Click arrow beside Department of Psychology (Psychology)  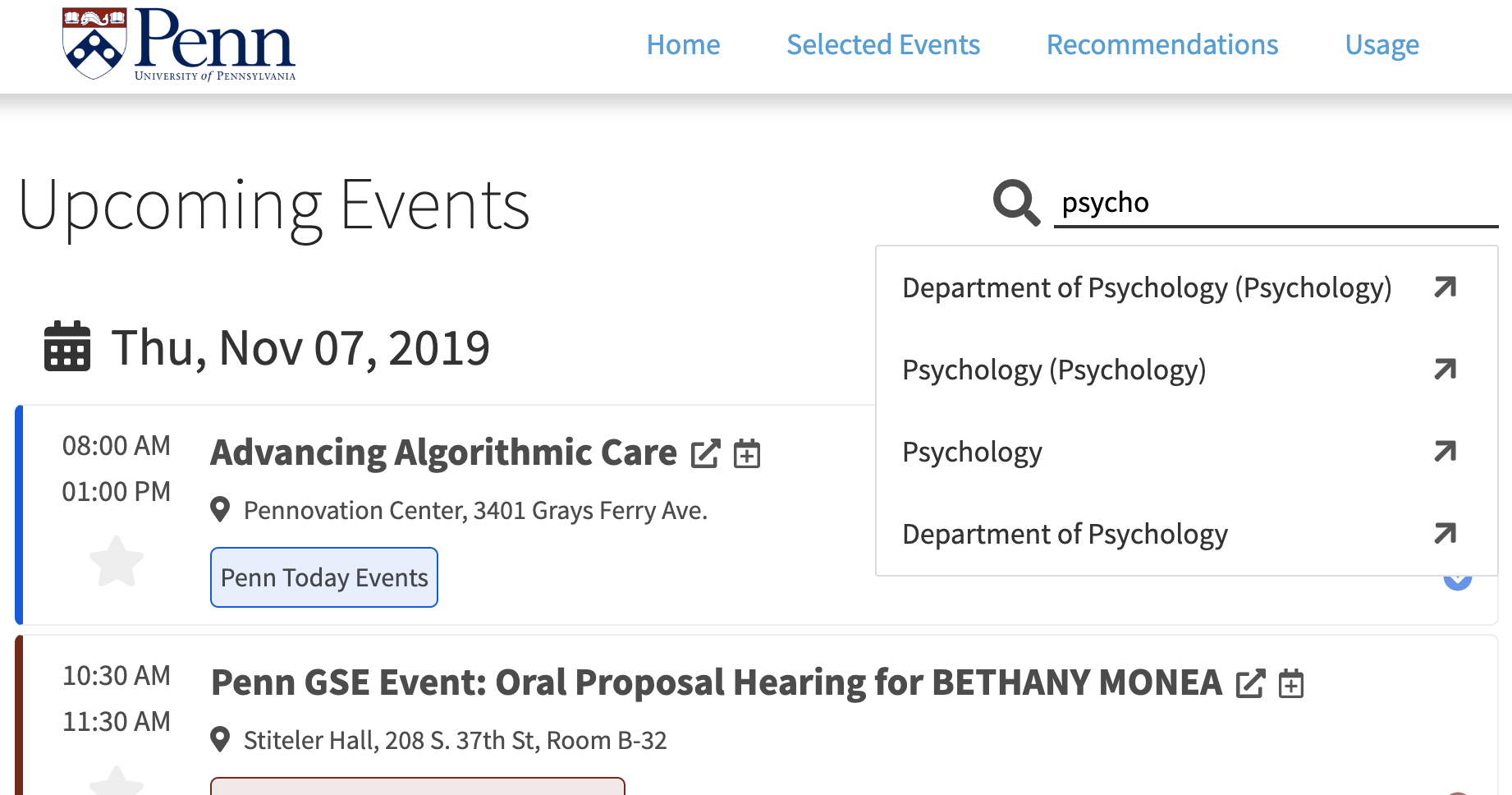click(x=1445, y=287)
